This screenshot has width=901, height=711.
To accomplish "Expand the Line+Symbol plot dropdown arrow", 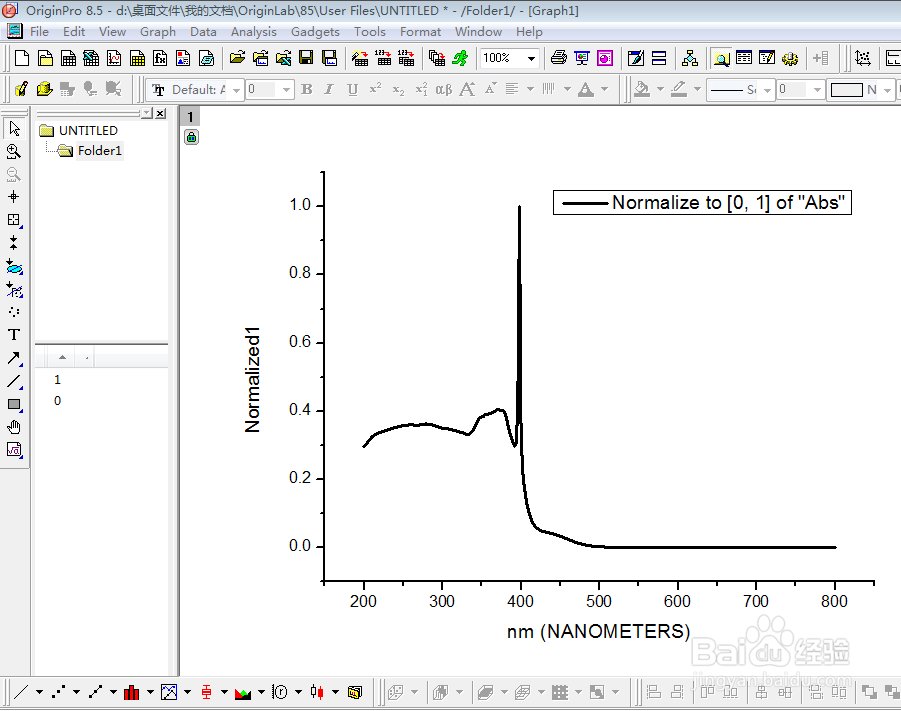I will 113,692.
